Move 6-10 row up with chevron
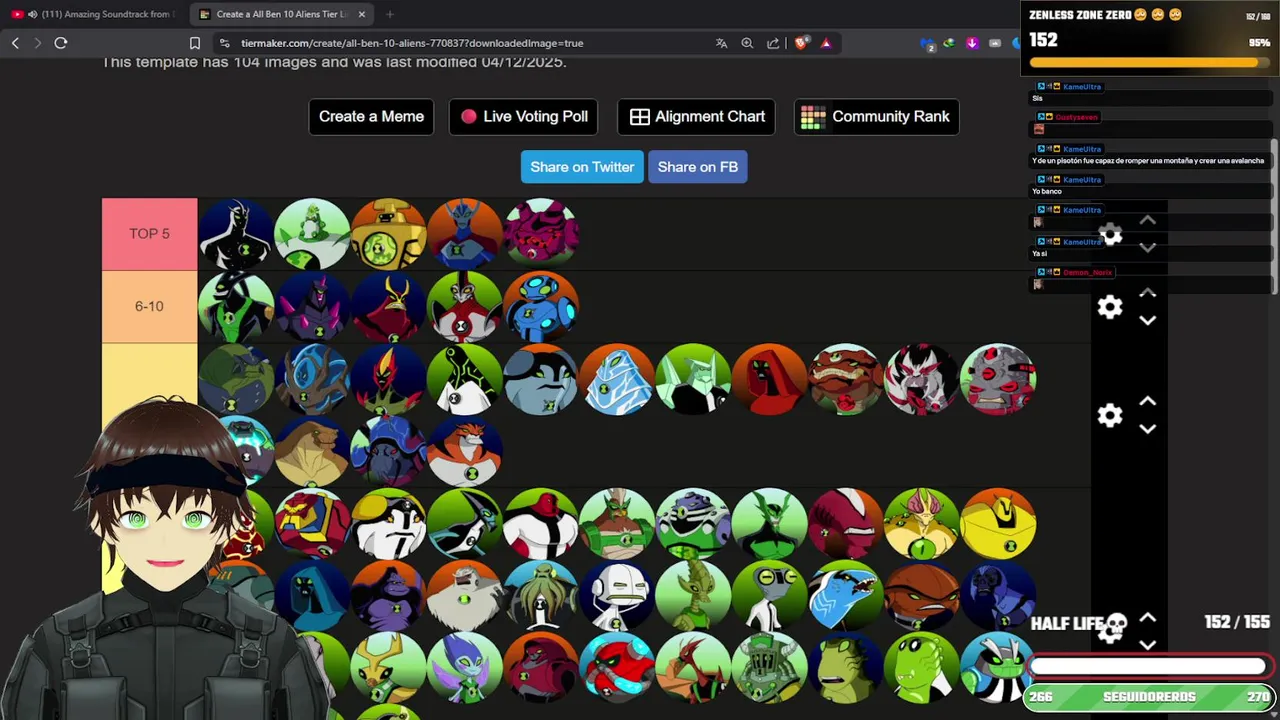Screen dimensions: 1280x720 1148,293
